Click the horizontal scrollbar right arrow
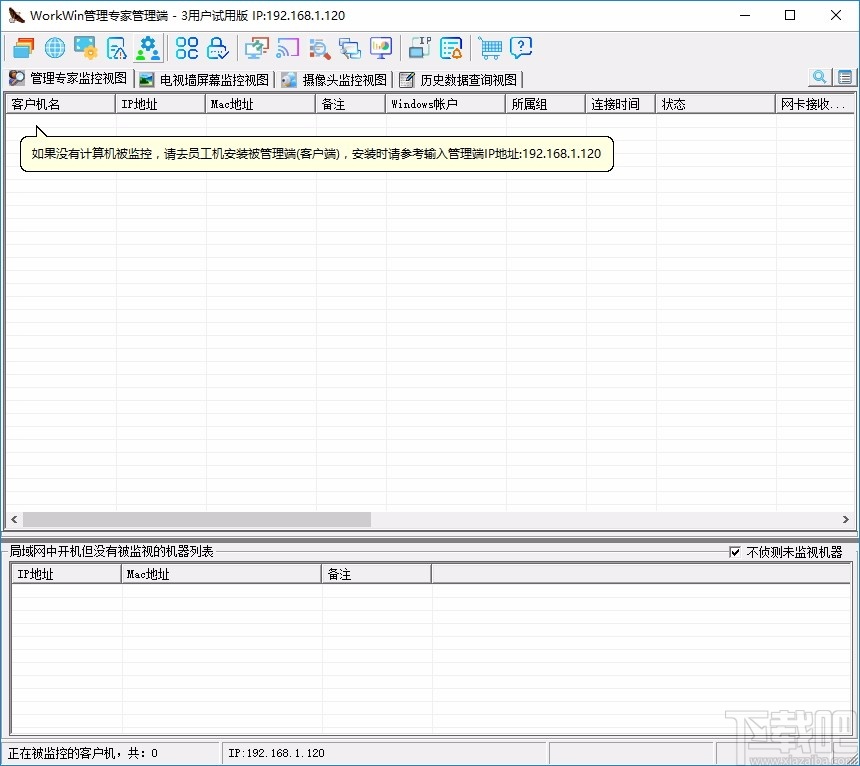 [846, 519]
